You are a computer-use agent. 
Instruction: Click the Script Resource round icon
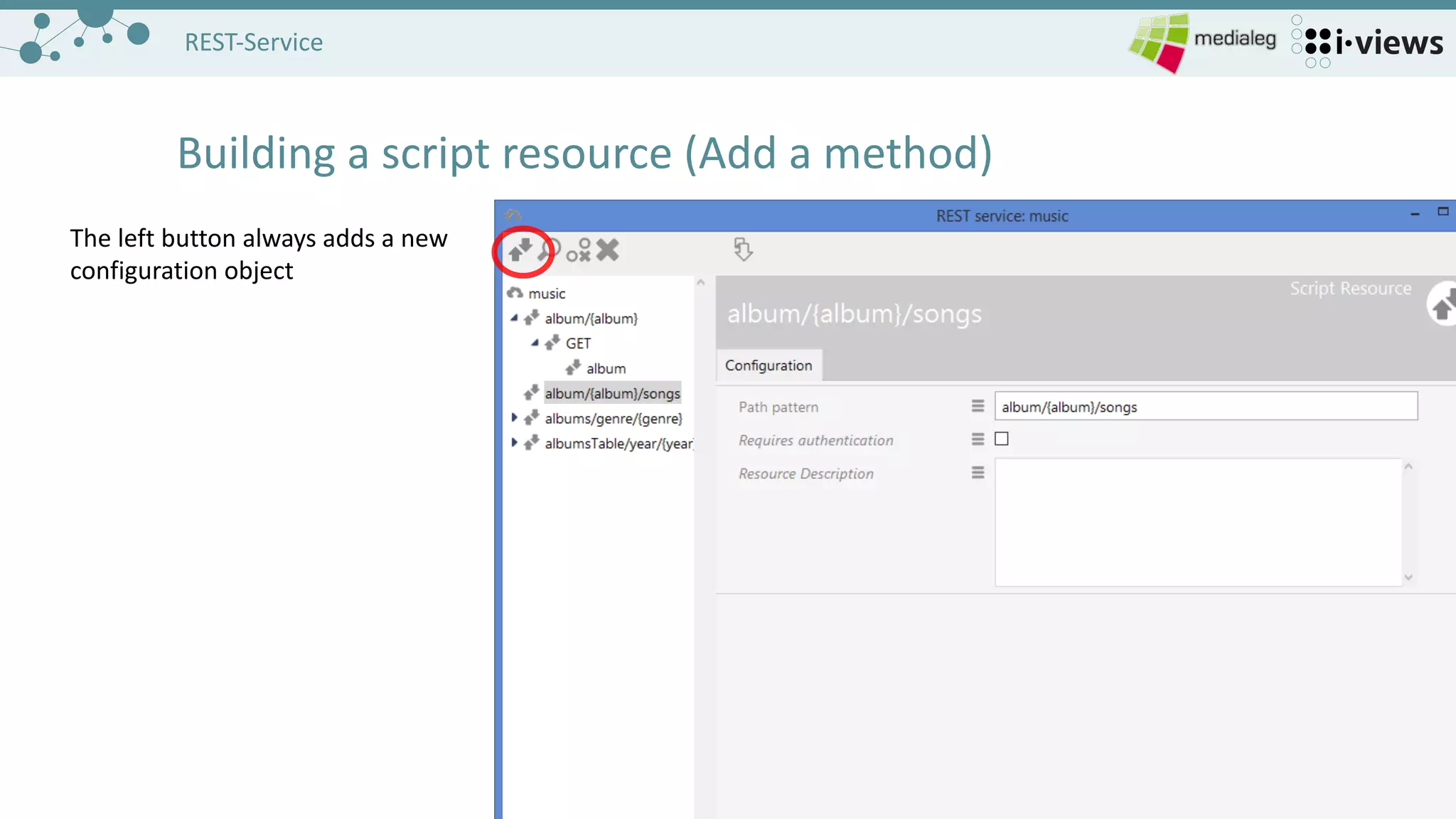point(1442,304)
